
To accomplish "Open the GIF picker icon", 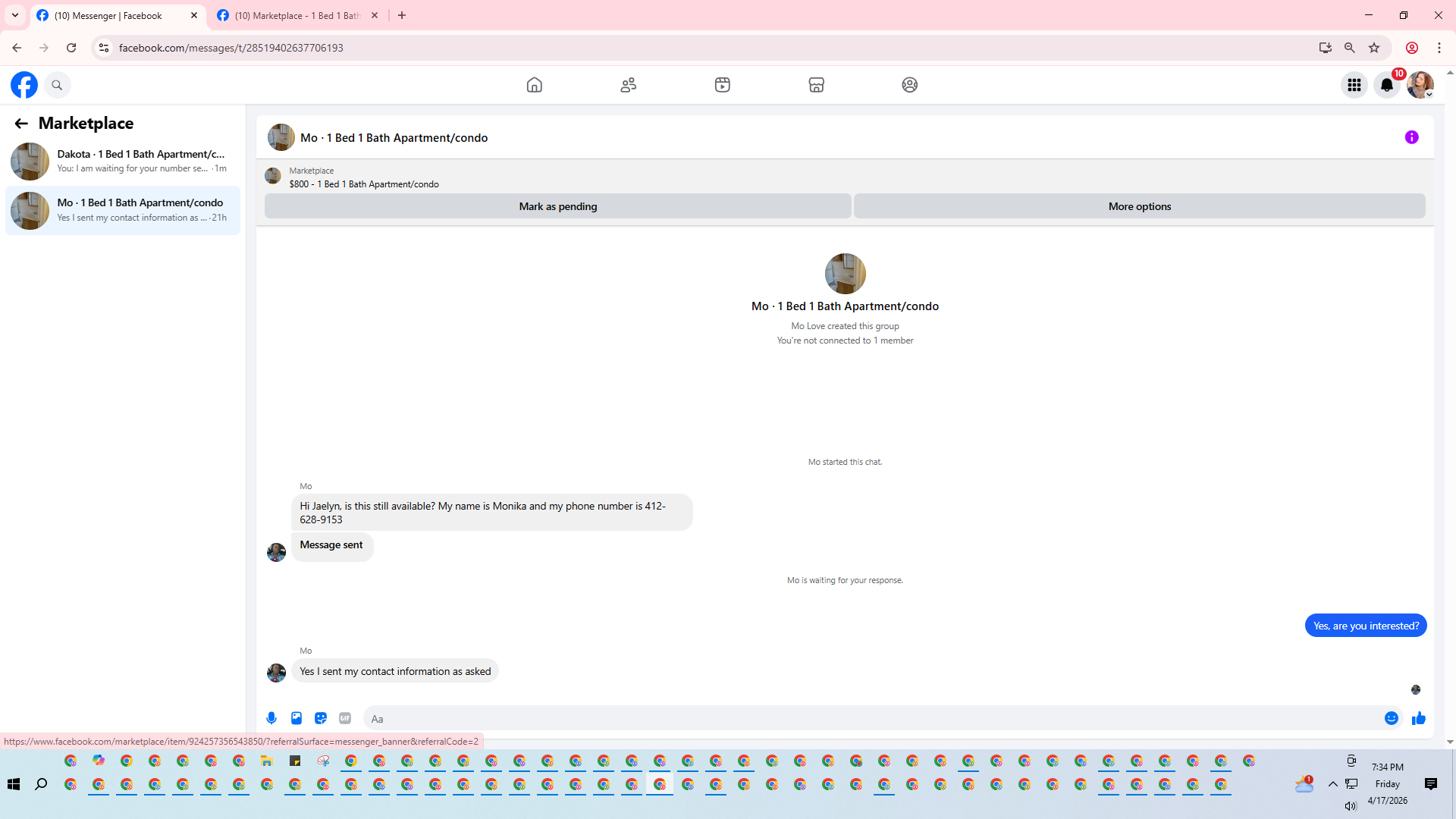I will (345, 718).
